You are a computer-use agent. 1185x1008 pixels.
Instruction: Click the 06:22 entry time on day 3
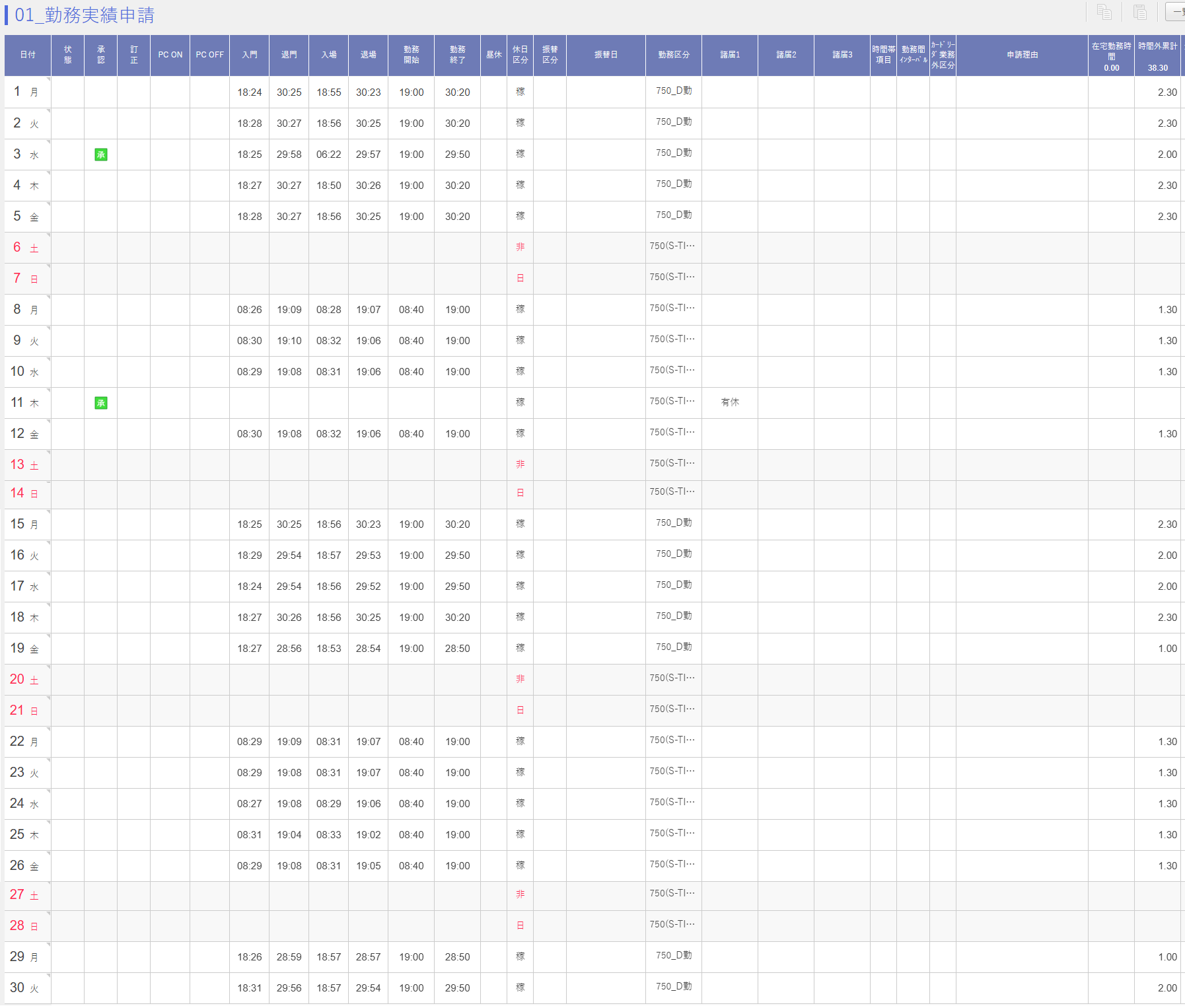328,155
